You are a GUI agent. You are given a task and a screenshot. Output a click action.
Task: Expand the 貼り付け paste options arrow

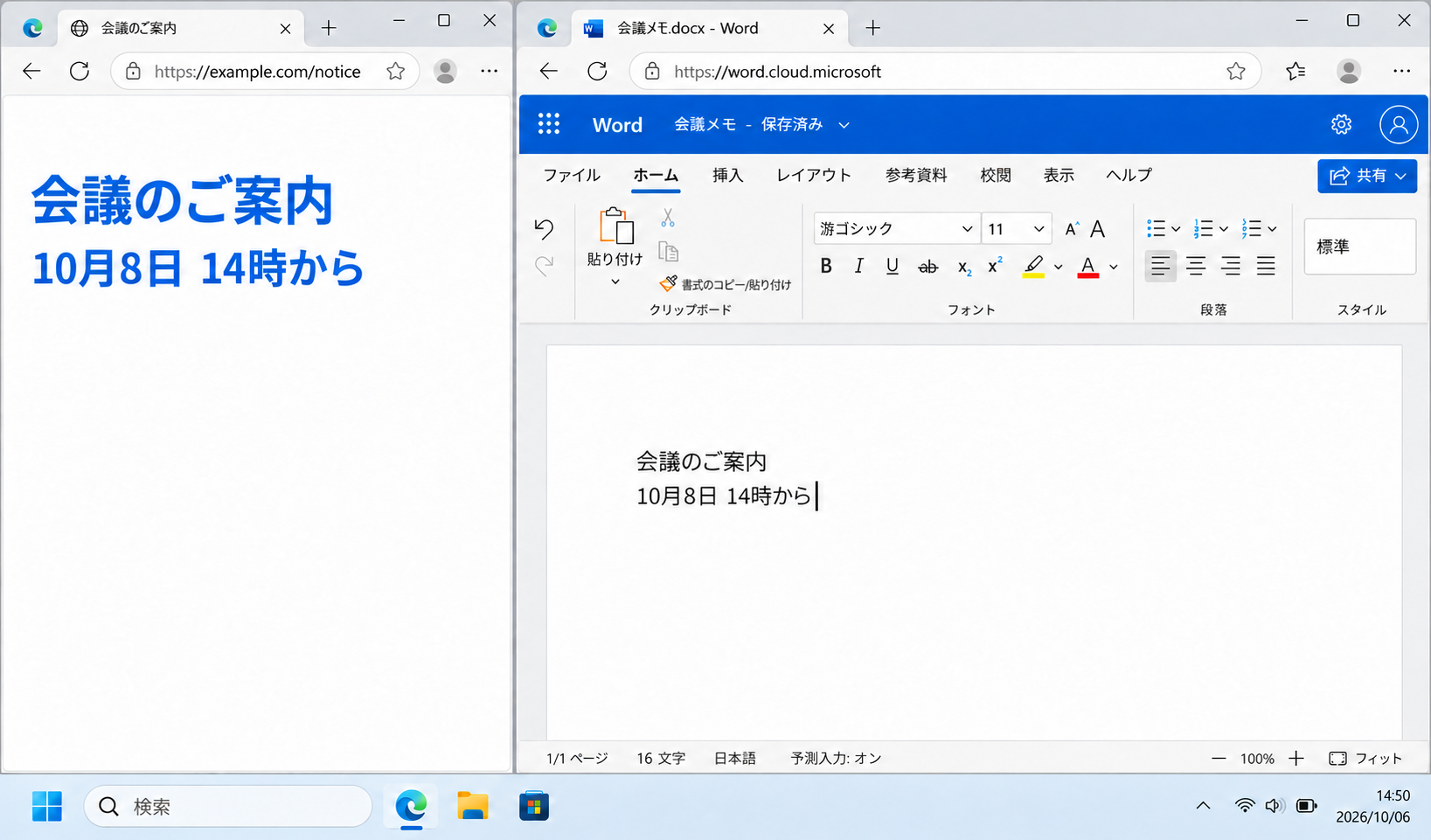(x=615, y=281)
